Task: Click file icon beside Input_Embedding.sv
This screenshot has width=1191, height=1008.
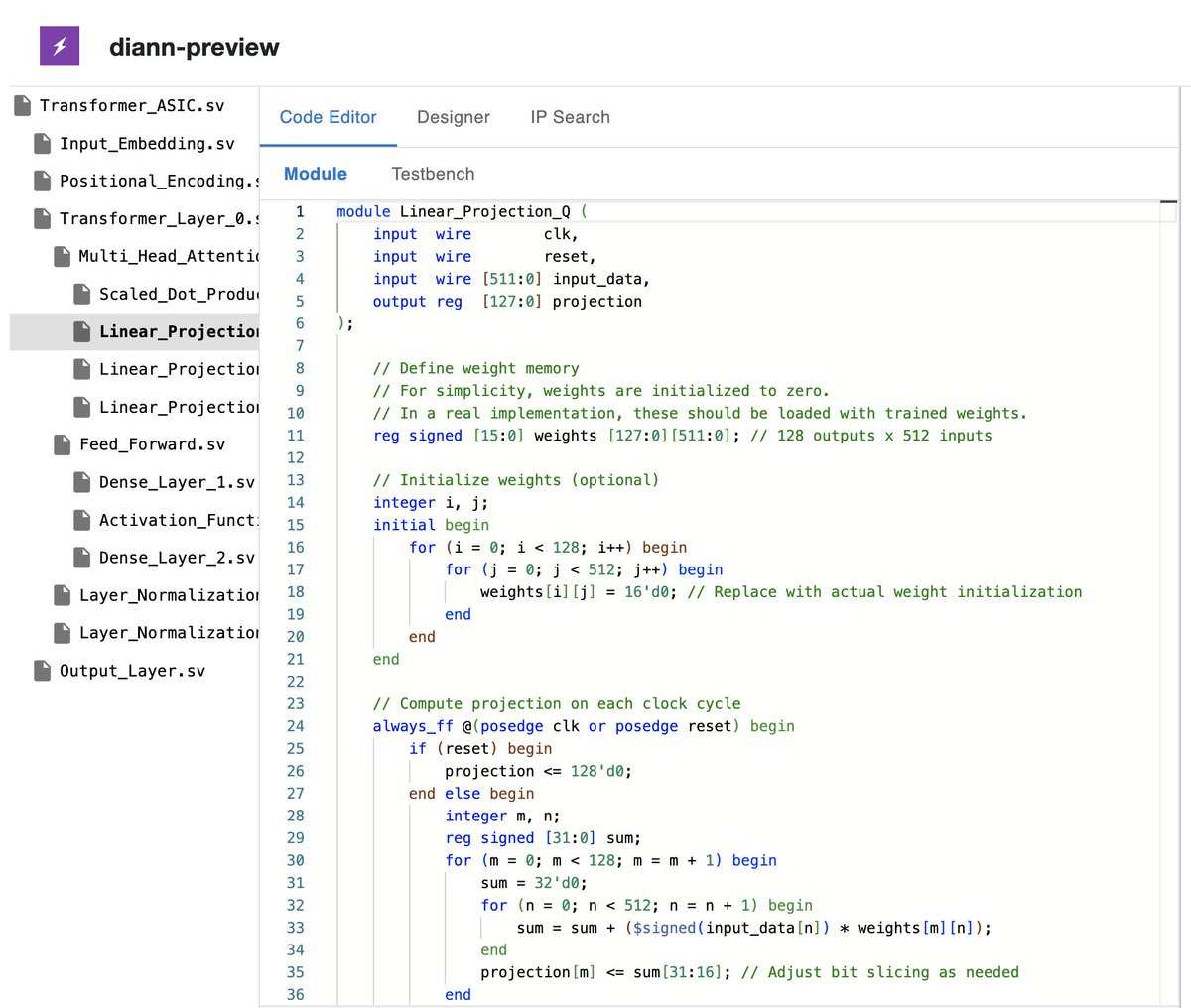Action: pyautogui.click(x=42, y=143)
